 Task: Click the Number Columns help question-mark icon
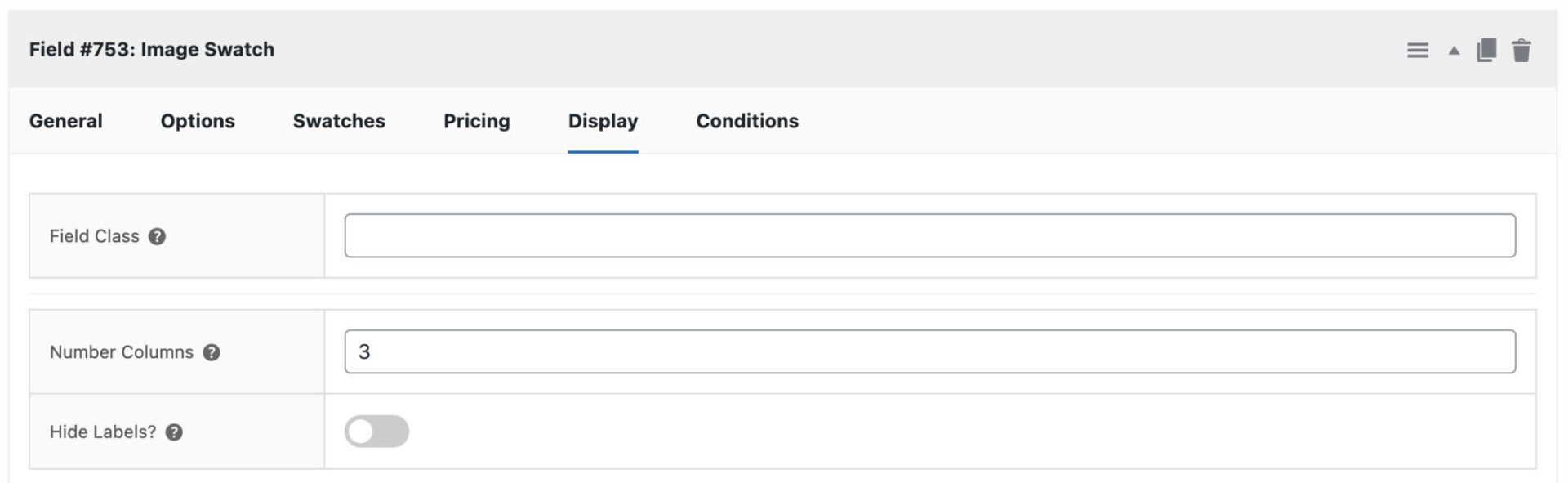pyautogui.click(x=212, y=352)
